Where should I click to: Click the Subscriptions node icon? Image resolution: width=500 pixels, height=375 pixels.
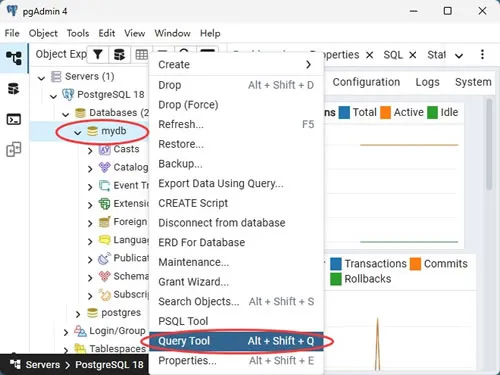pyautogui.click(x=104, y=295)
